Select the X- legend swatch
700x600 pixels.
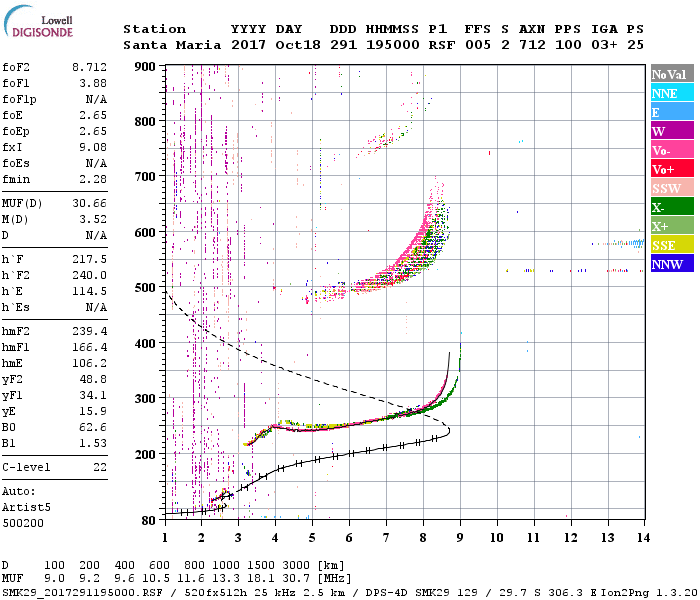coord(672,207)
